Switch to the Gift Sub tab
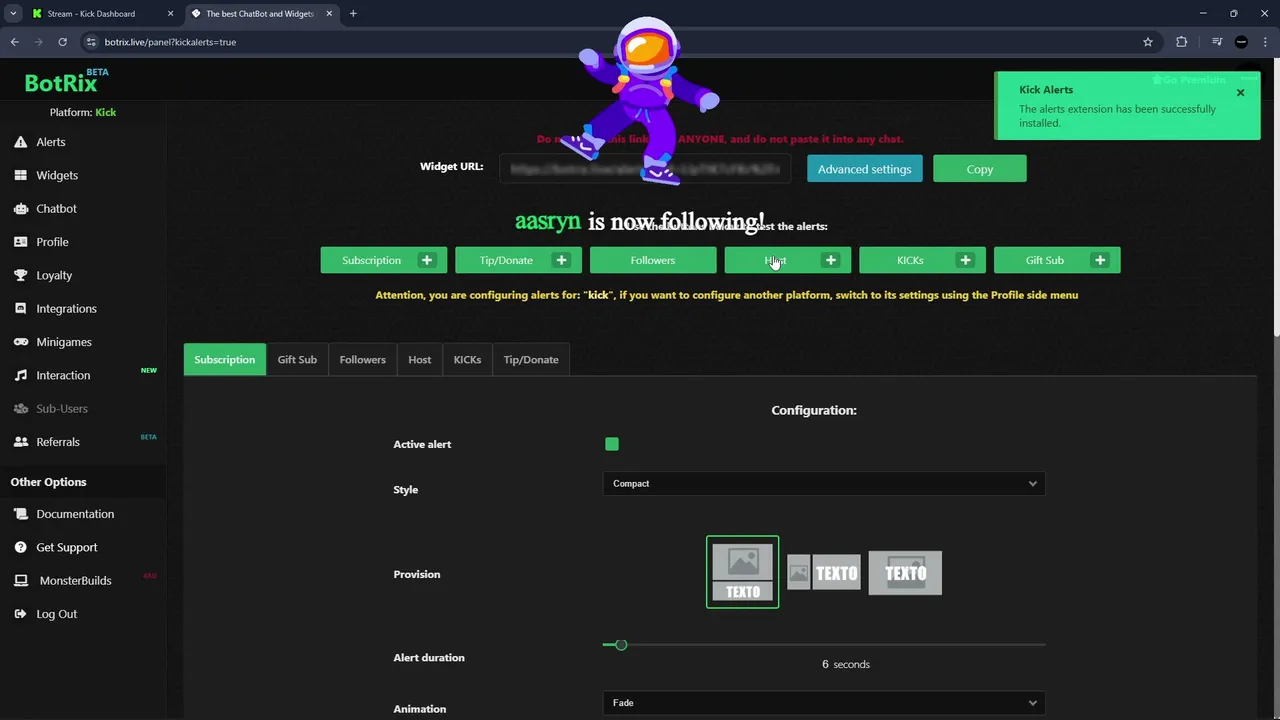Image resolution: width=1280 pixels, height=720 pixels. click(x=297, y=360)
